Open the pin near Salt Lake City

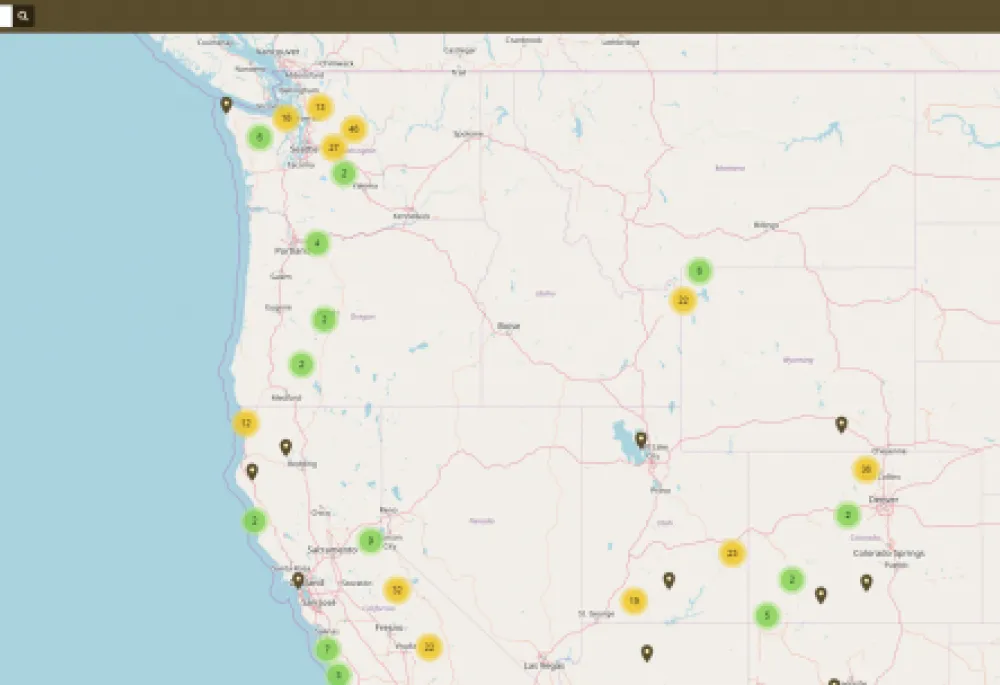[x=642, y=439]
